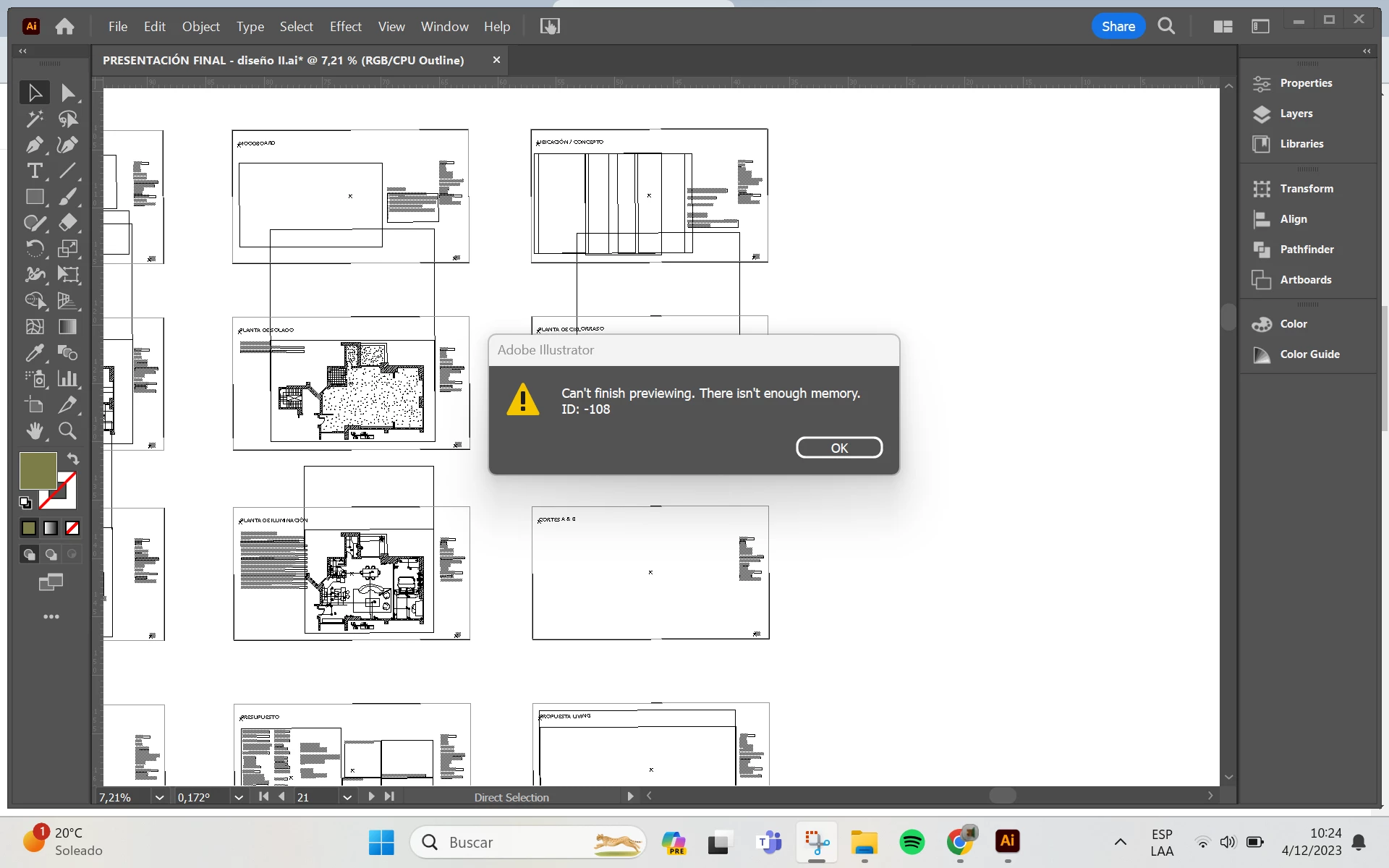The image size is (1389, 868).
Task: Click the Share button
Action: tap(1118, 27)
